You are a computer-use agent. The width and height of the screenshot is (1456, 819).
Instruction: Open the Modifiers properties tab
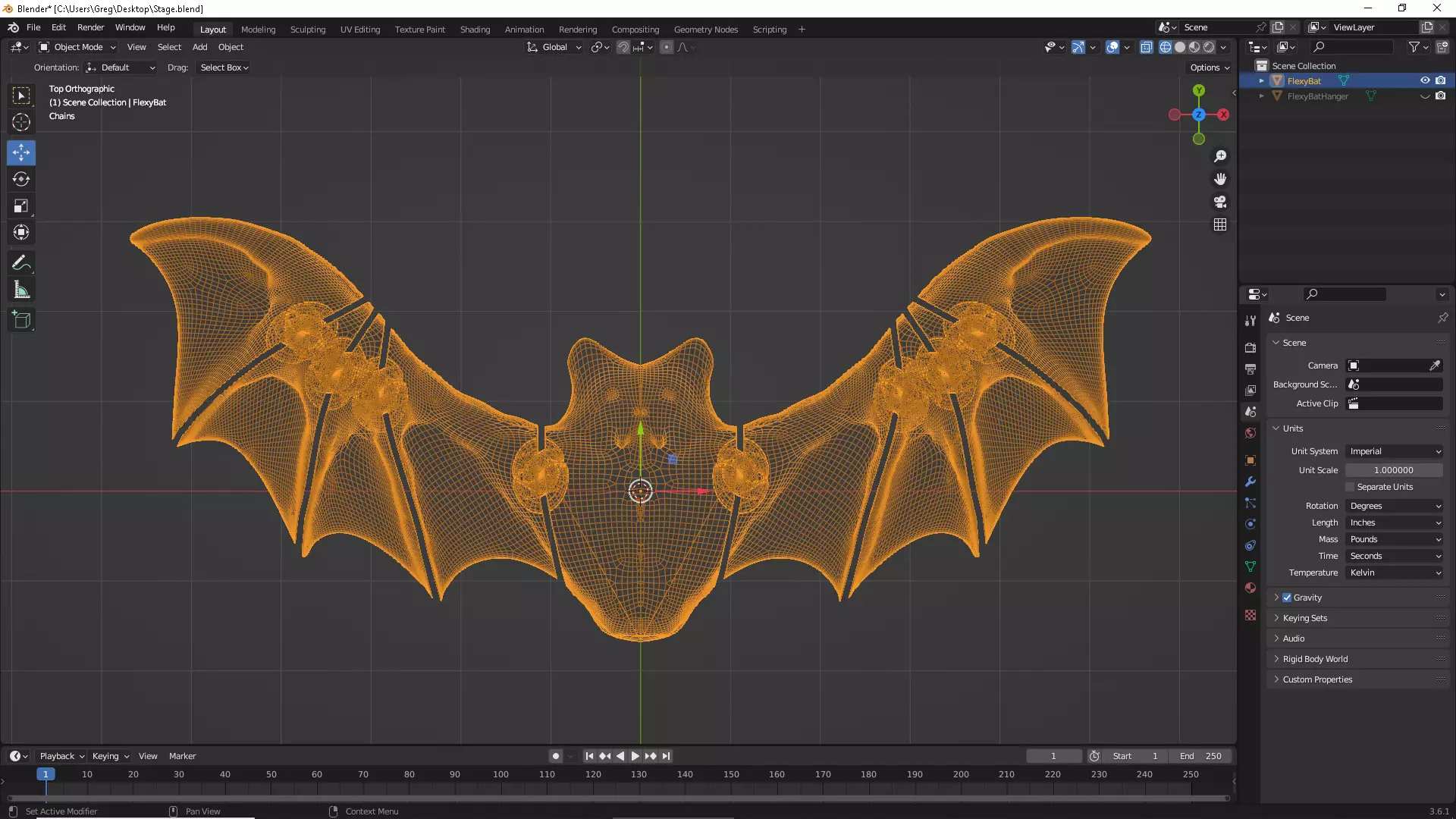1250,482
